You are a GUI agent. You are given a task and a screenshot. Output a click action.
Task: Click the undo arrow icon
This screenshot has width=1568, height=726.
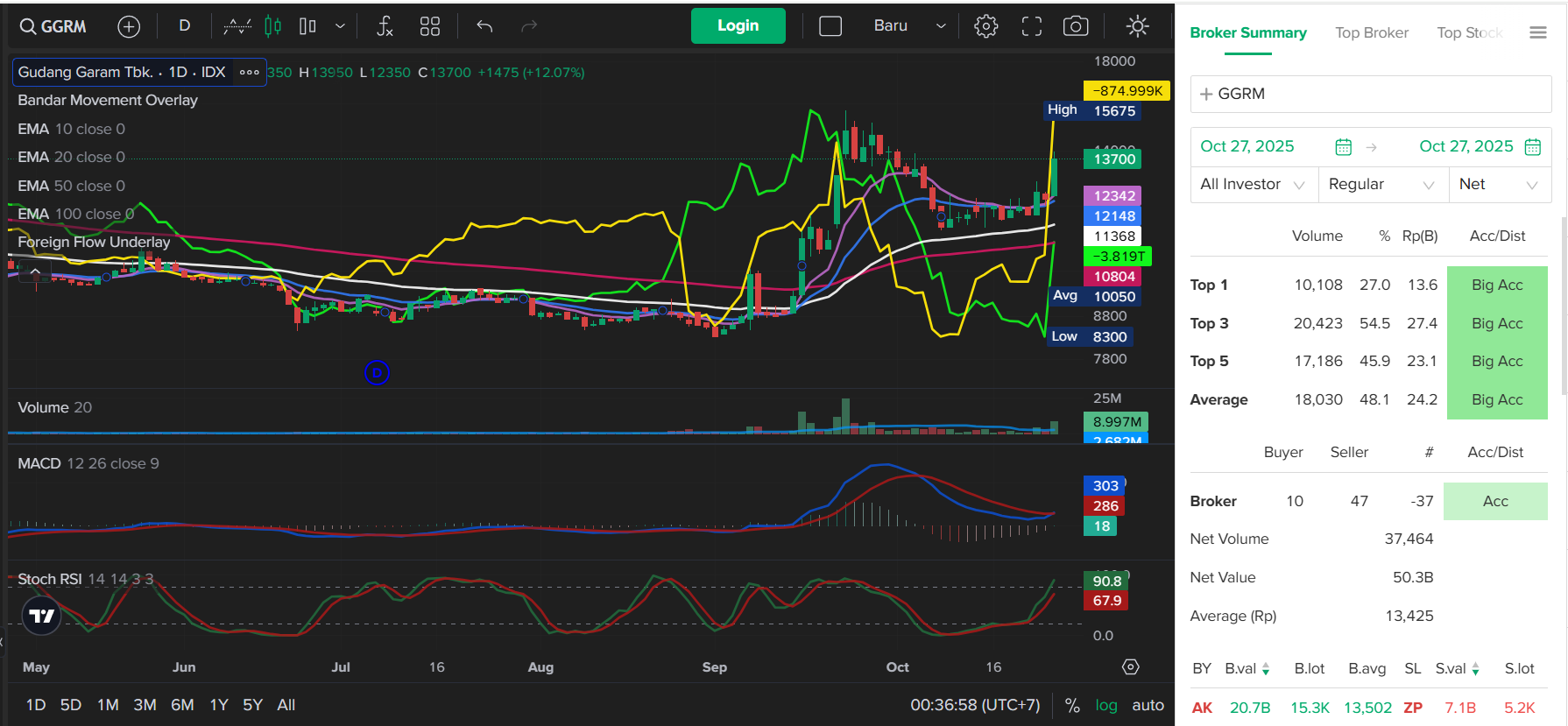[x=484, y=26]
